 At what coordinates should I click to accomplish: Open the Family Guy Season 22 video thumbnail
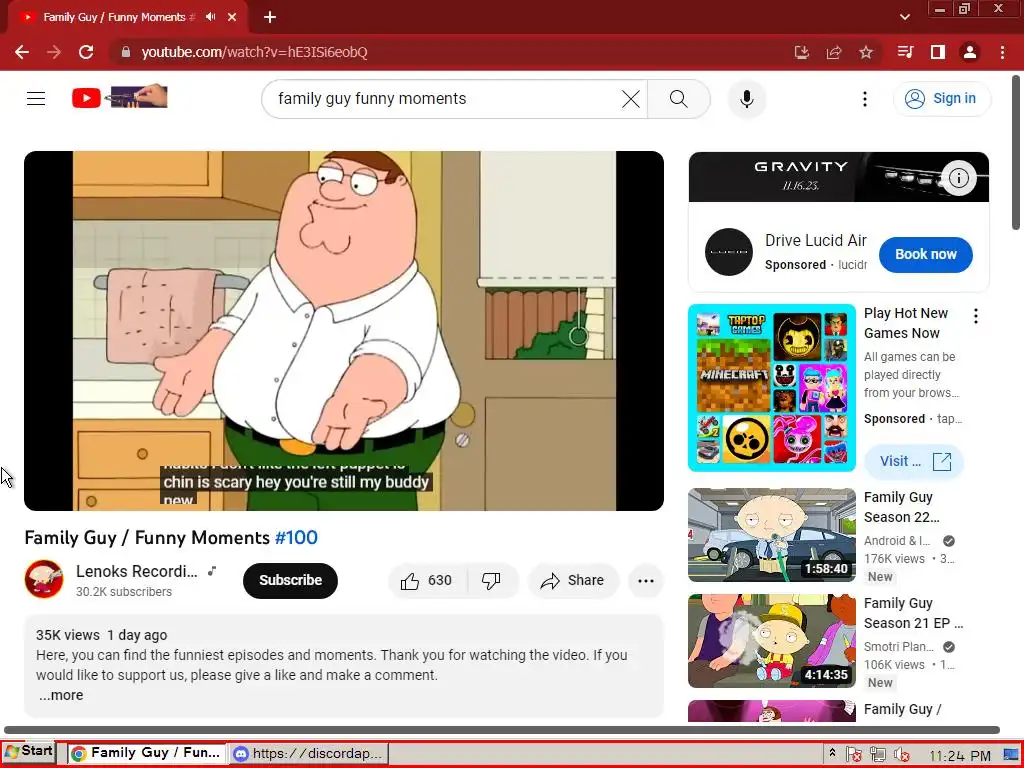(771, 535)
